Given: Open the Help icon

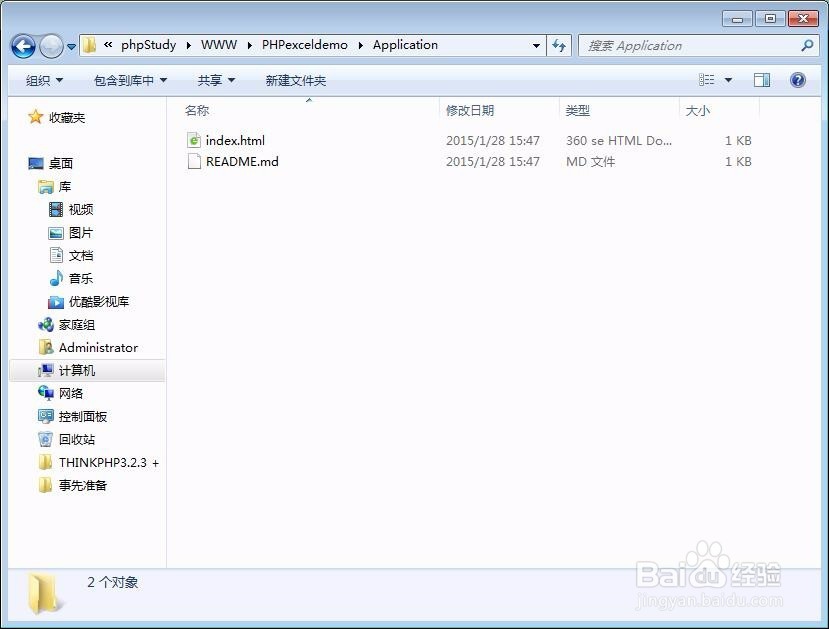Looking at the screenshot, I should click(x=797, y=80).
